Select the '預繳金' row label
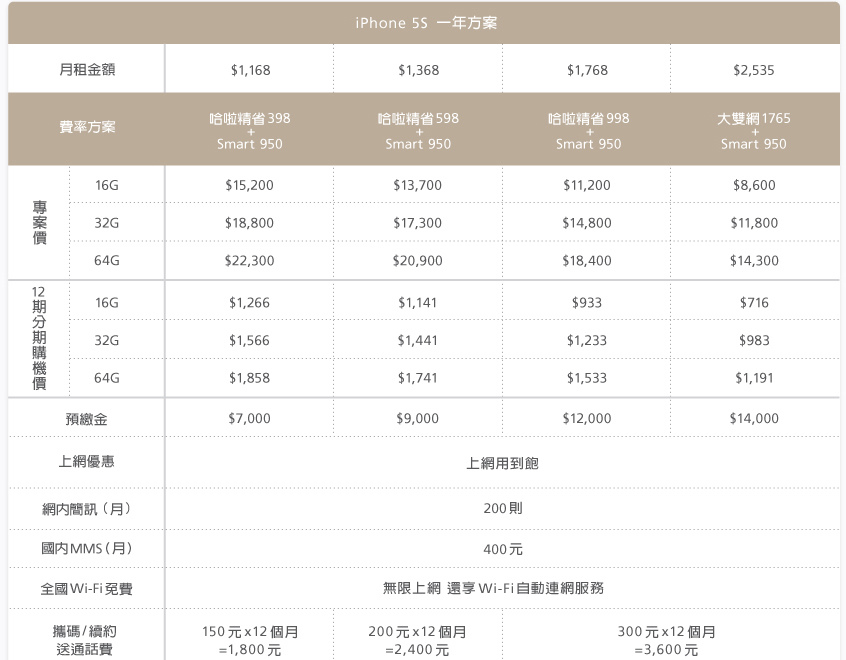The image size is (846, 660). tap(86, 419)
